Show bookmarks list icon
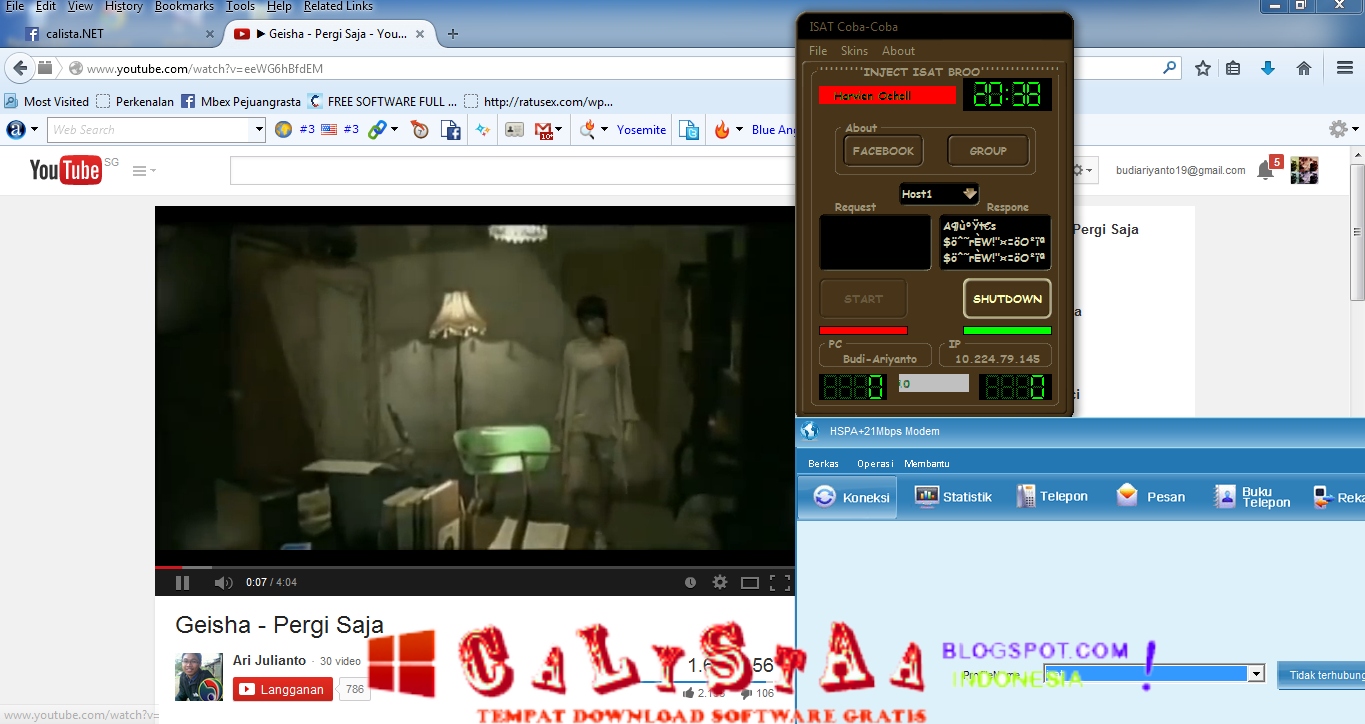 pyautogui.click(x=1233, y=69)
